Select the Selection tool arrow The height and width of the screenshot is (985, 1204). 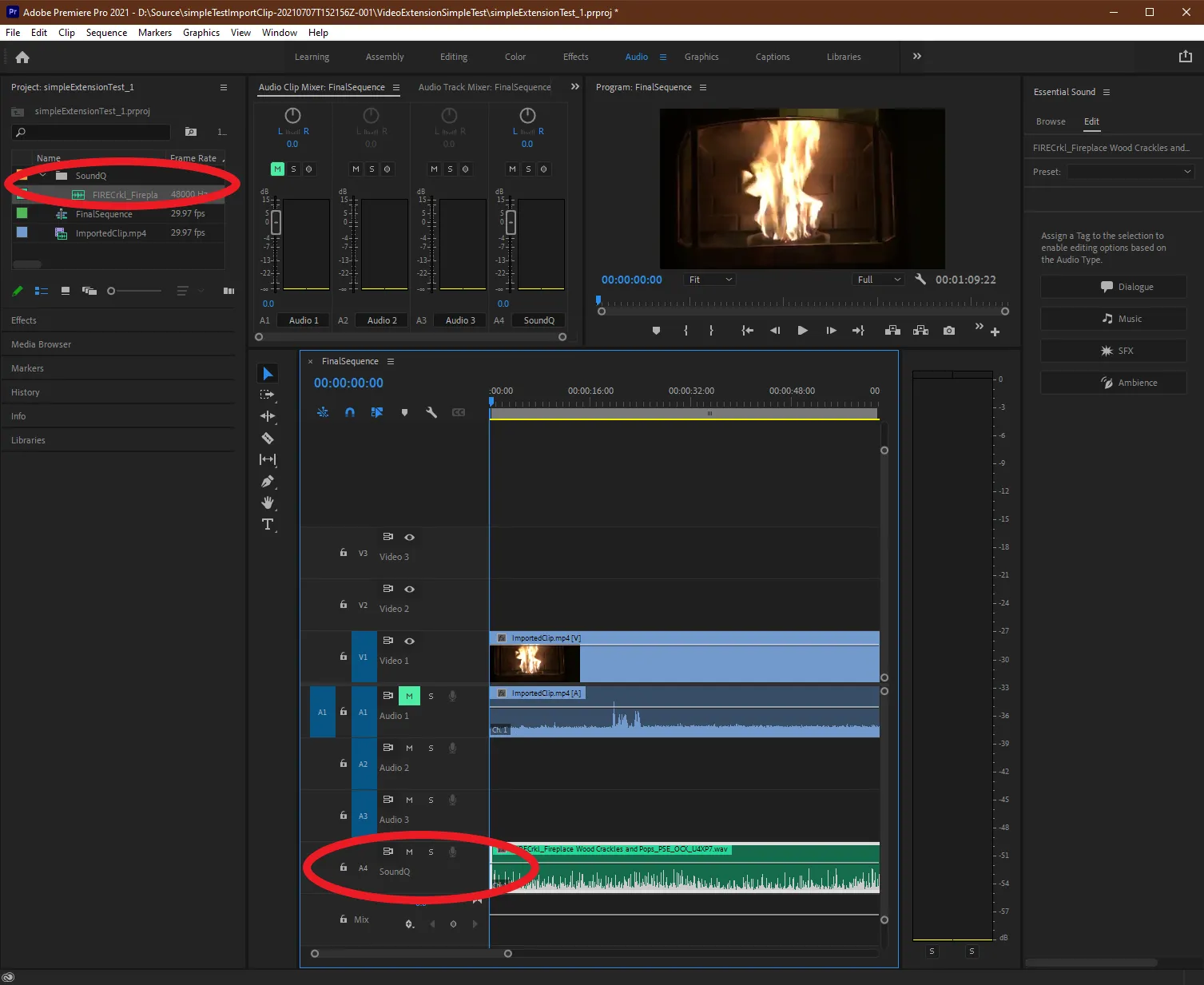click(x=268, y=374)
